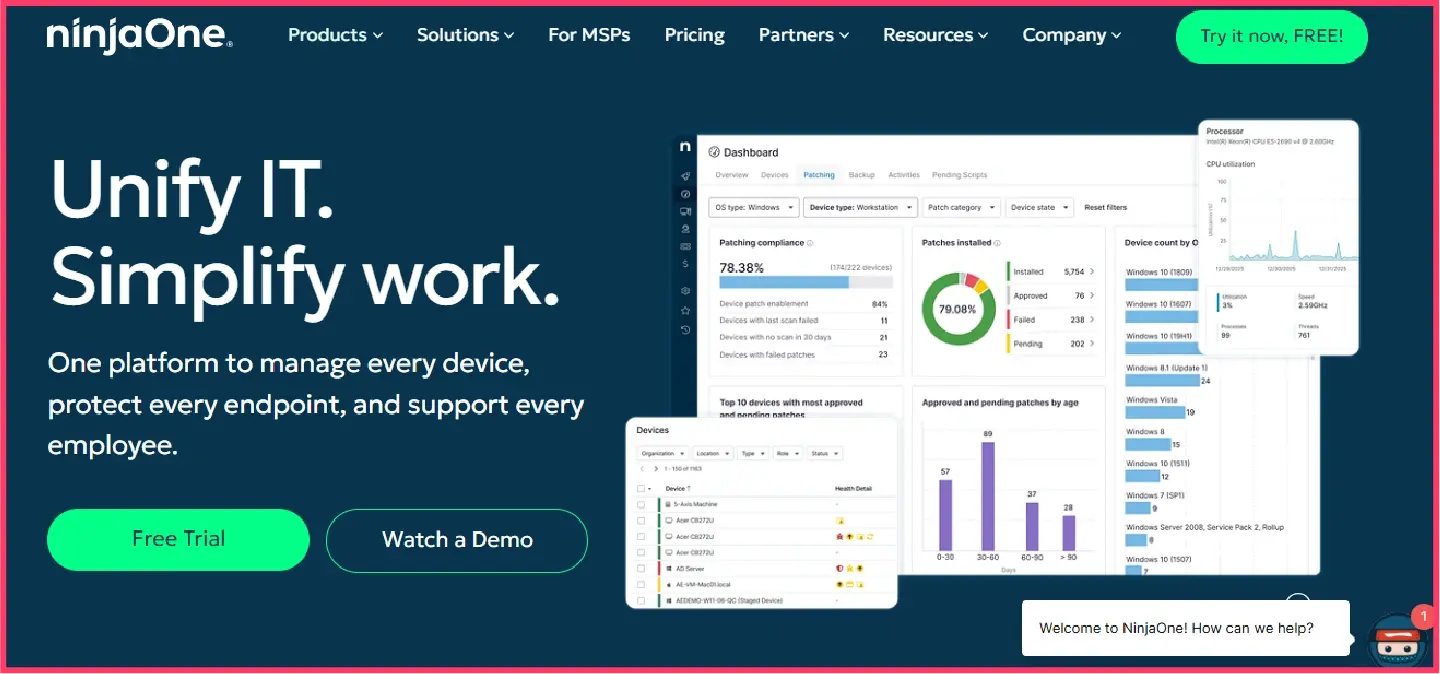This screenshot has height=674, width=1440.
Task: Expand the Products navigation menu
Action: pos(335,35)
